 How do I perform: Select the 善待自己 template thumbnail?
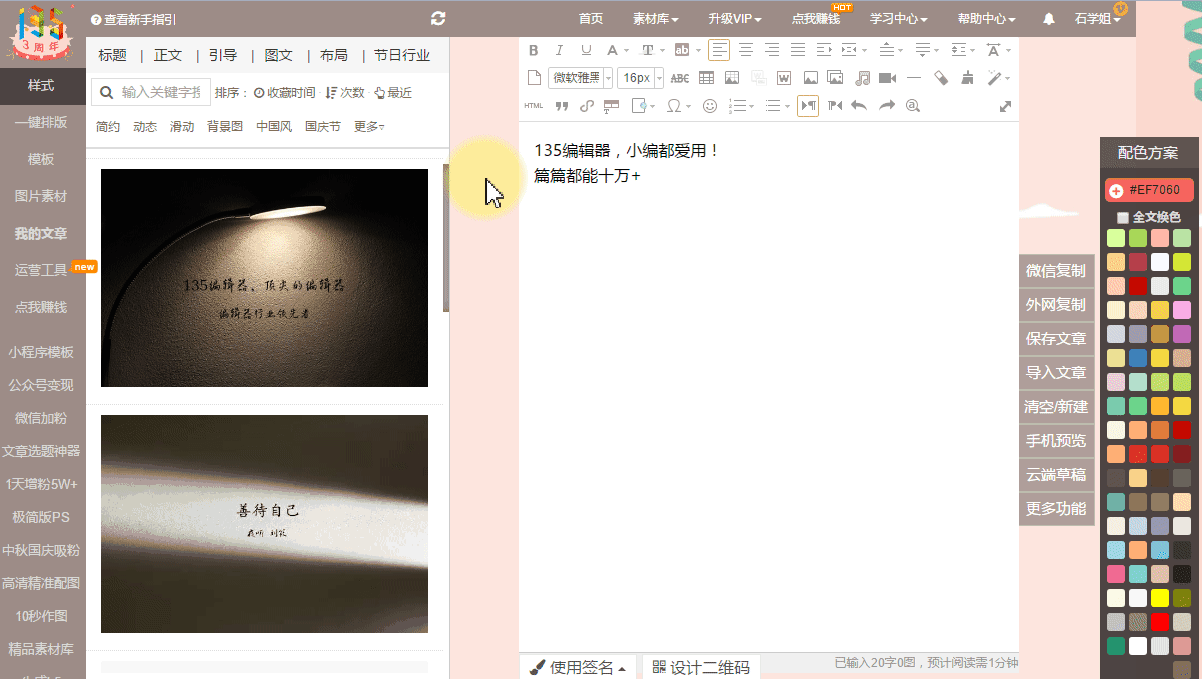pos(264,524)
